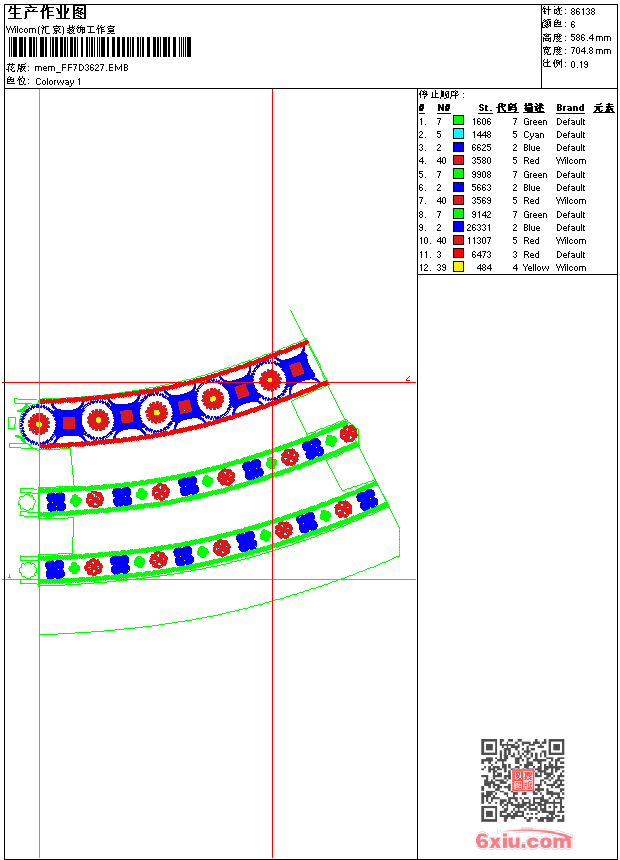620x860 pixels.
Task: Pick the blue swatch in stop row 3
Action: 458,147
